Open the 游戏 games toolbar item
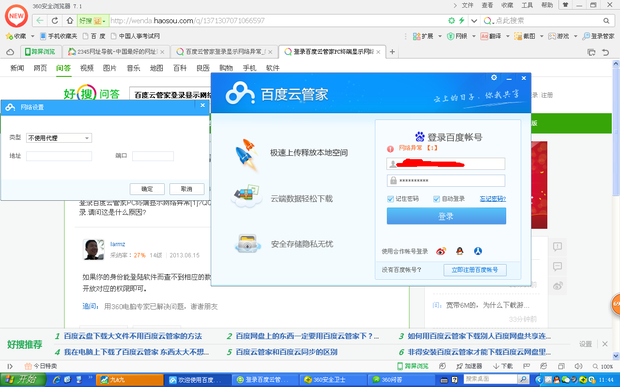The image size is (620, 387). 559,36
